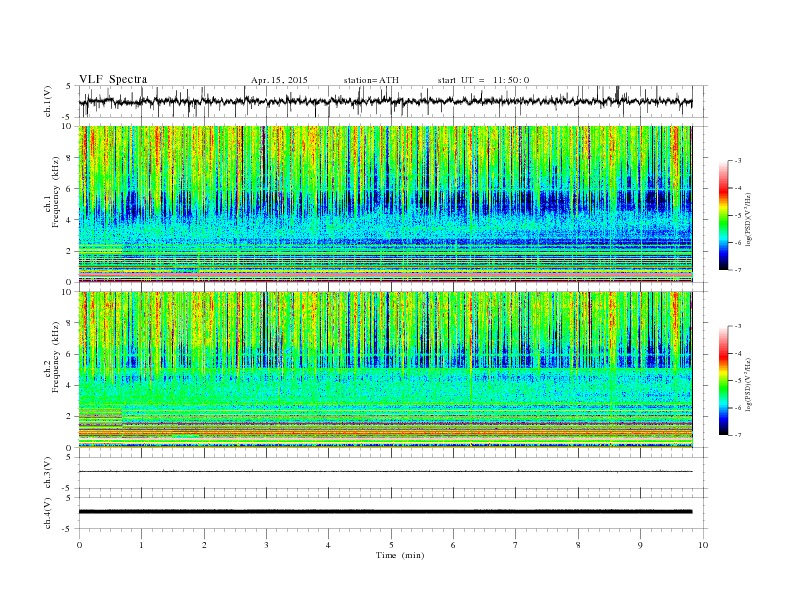
Task: Click the thick ch.4 voltage trace
Action: pyautogui.click(x=385, y=512)
